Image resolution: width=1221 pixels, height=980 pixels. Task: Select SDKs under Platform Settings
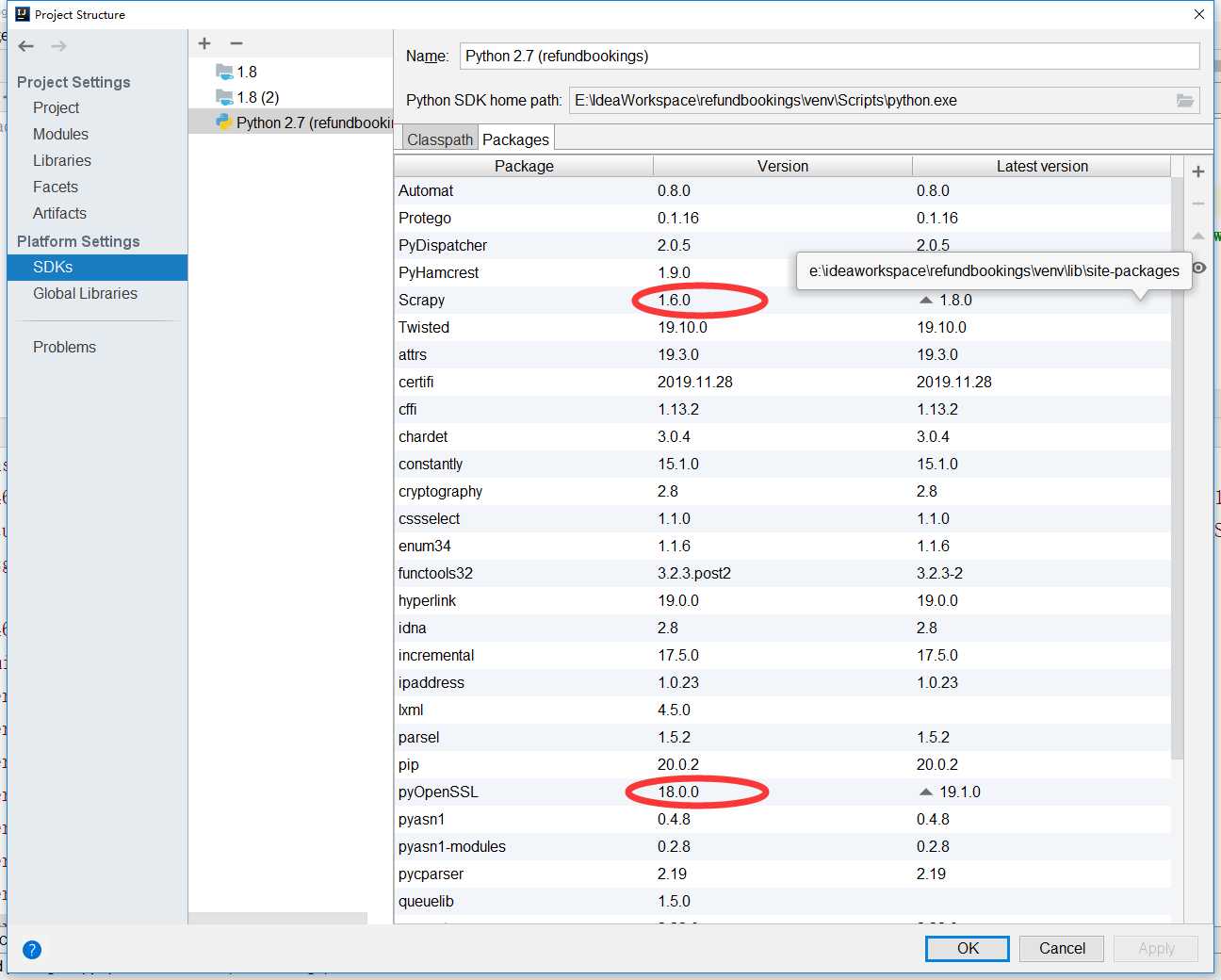[97, 267]
